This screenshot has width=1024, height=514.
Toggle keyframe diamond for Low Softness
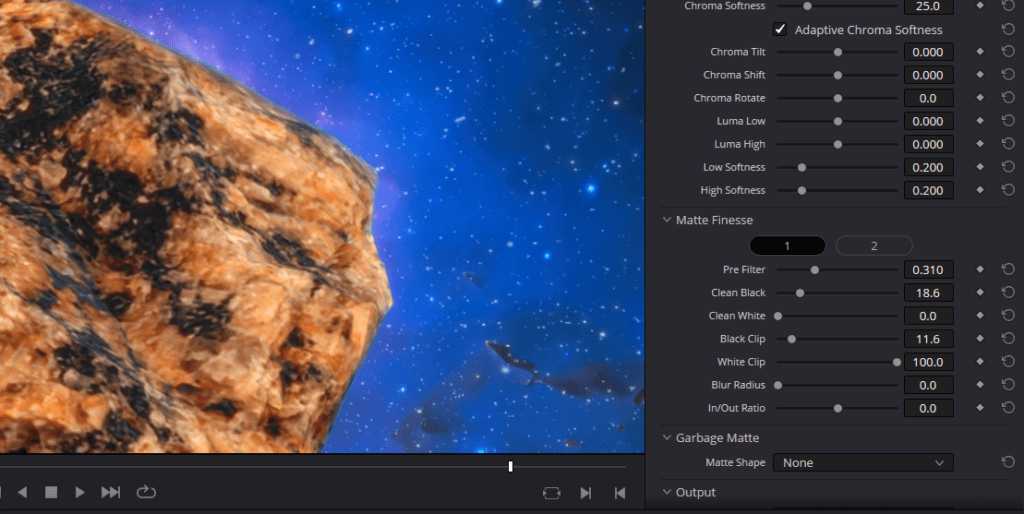click(980, 167)
